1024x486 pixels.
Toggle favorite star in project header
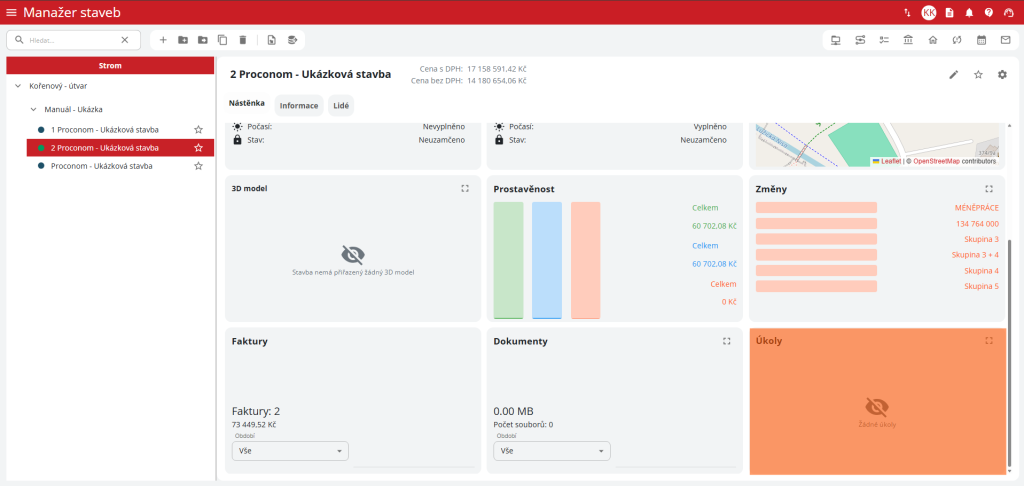978,75
